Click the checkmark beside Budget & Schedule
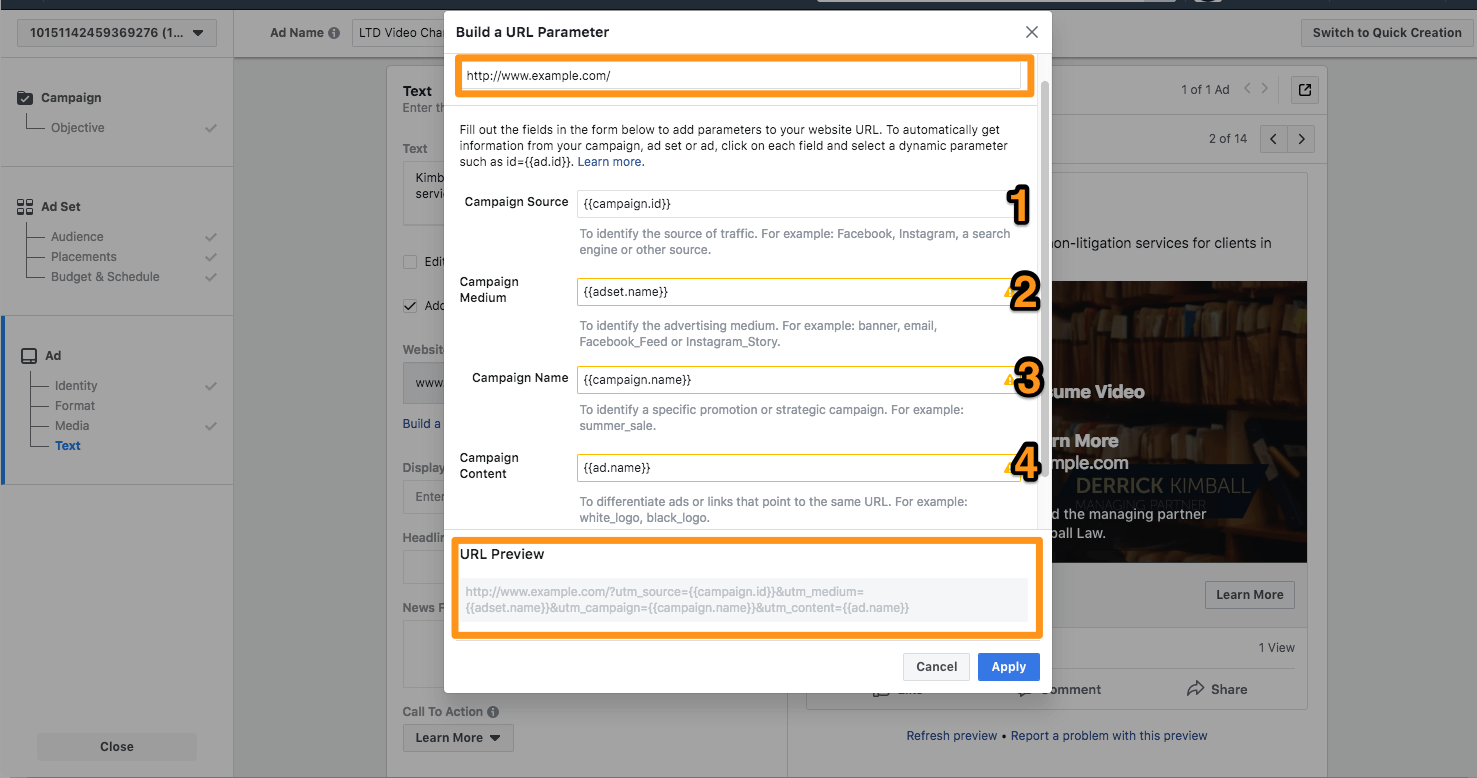 pyautogui.click(x=211, y=277)
